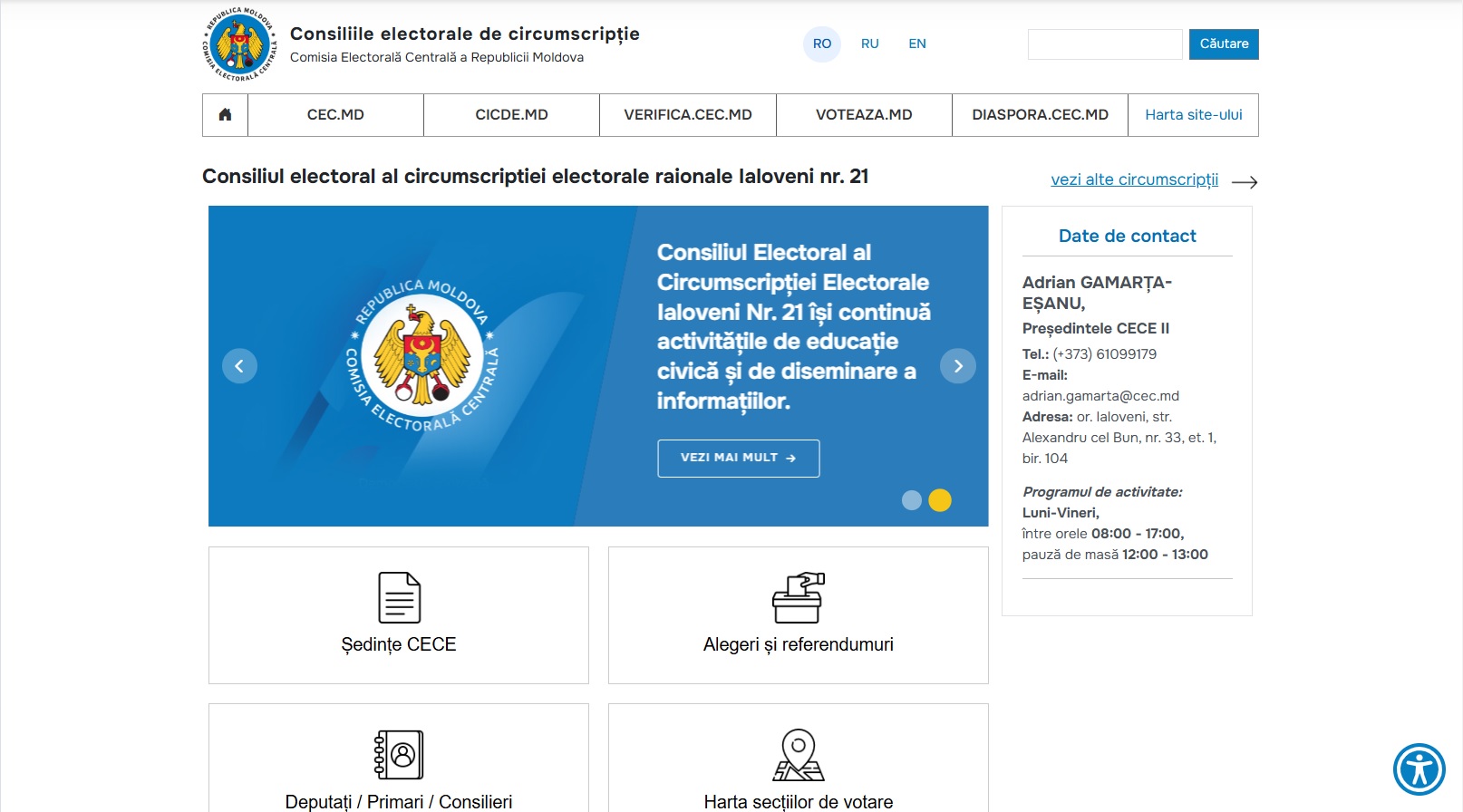This screenshot has height=812, width=1463.
Task: Open the accessibility widget icon
Action: (1419, 769)
